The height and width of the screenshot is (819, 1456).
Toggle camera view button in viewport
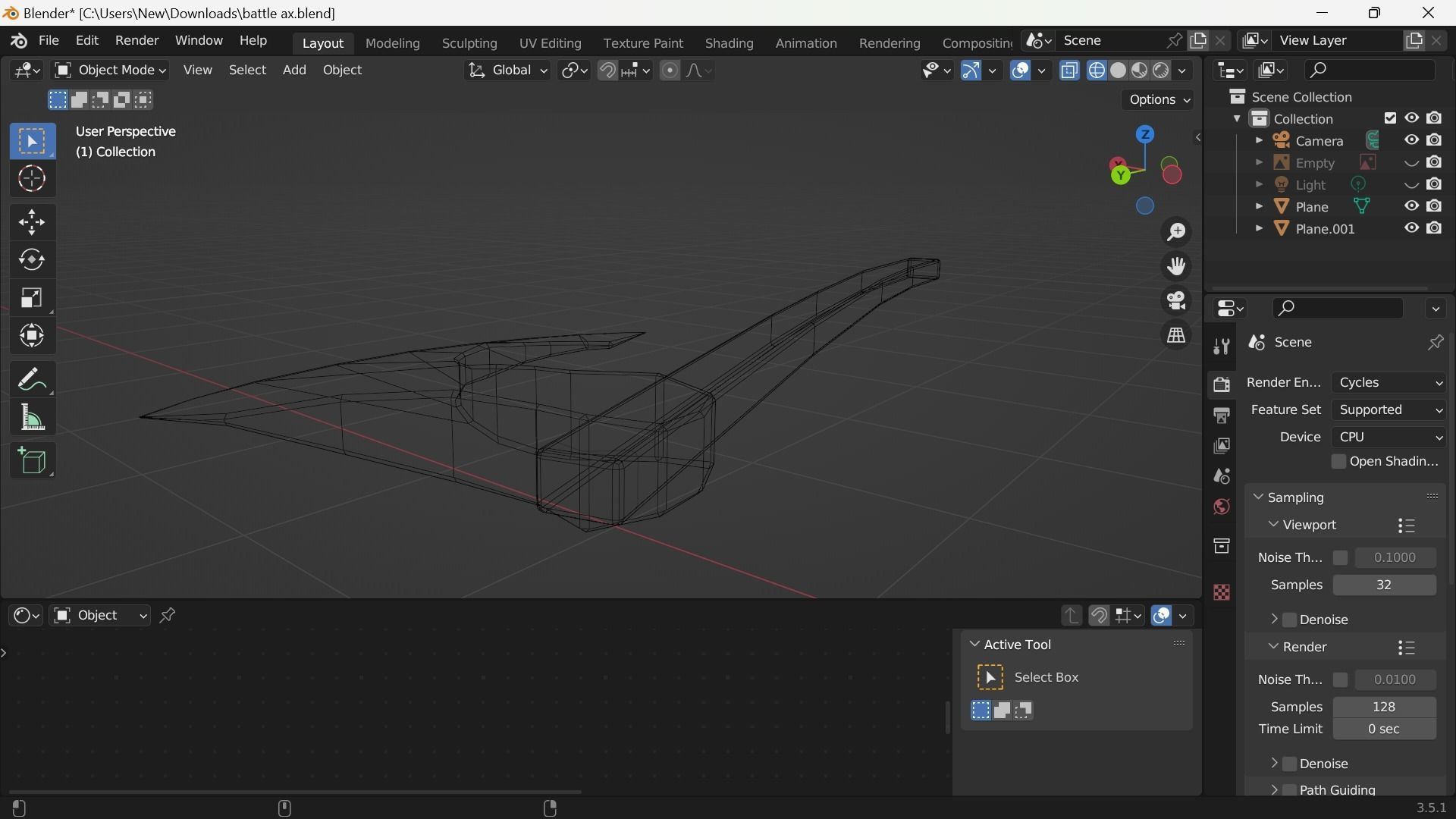pyautogui.click(x=1176, y=301)
